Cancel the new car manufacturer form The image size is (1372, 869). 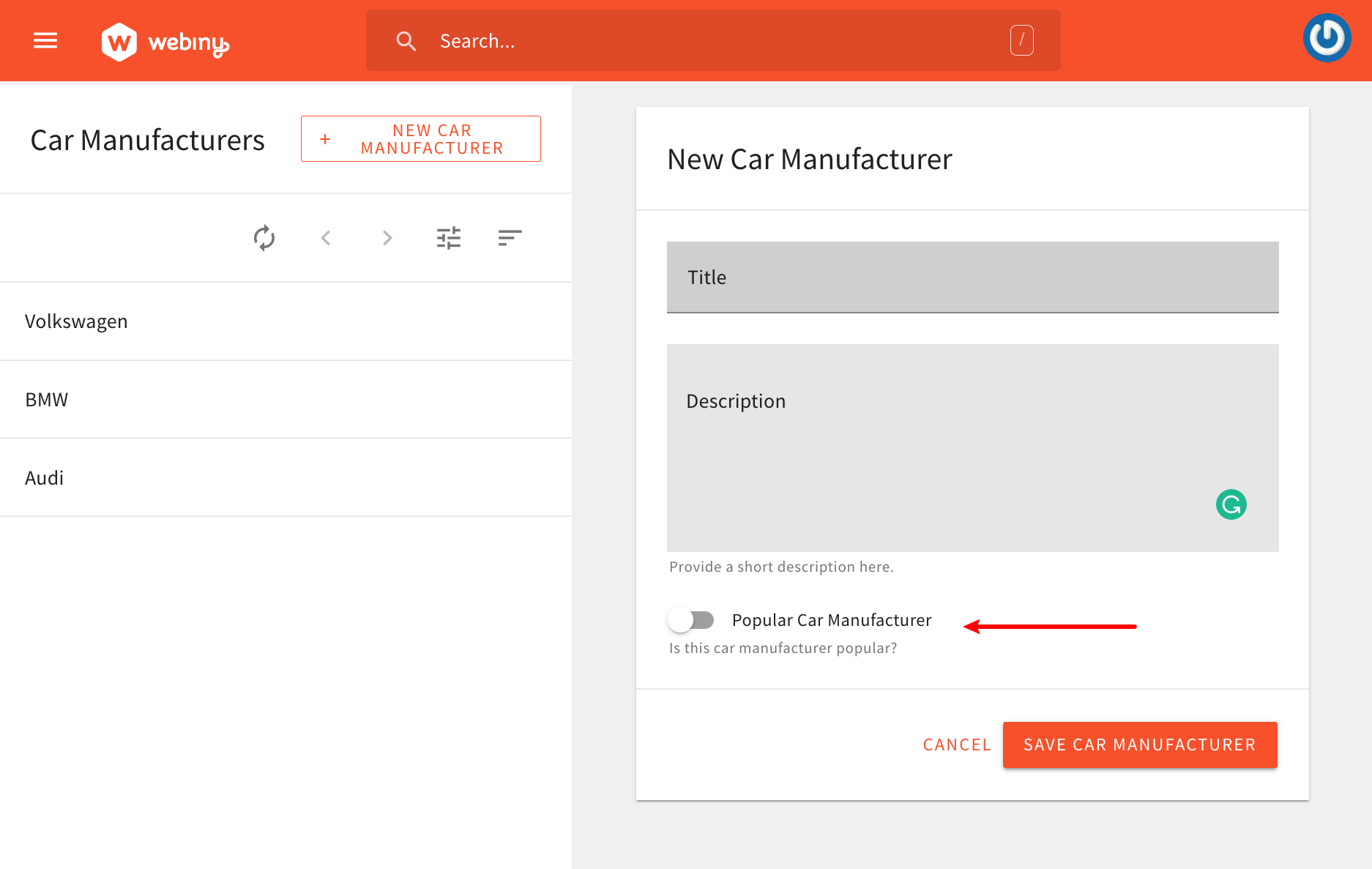click(956, 744)
